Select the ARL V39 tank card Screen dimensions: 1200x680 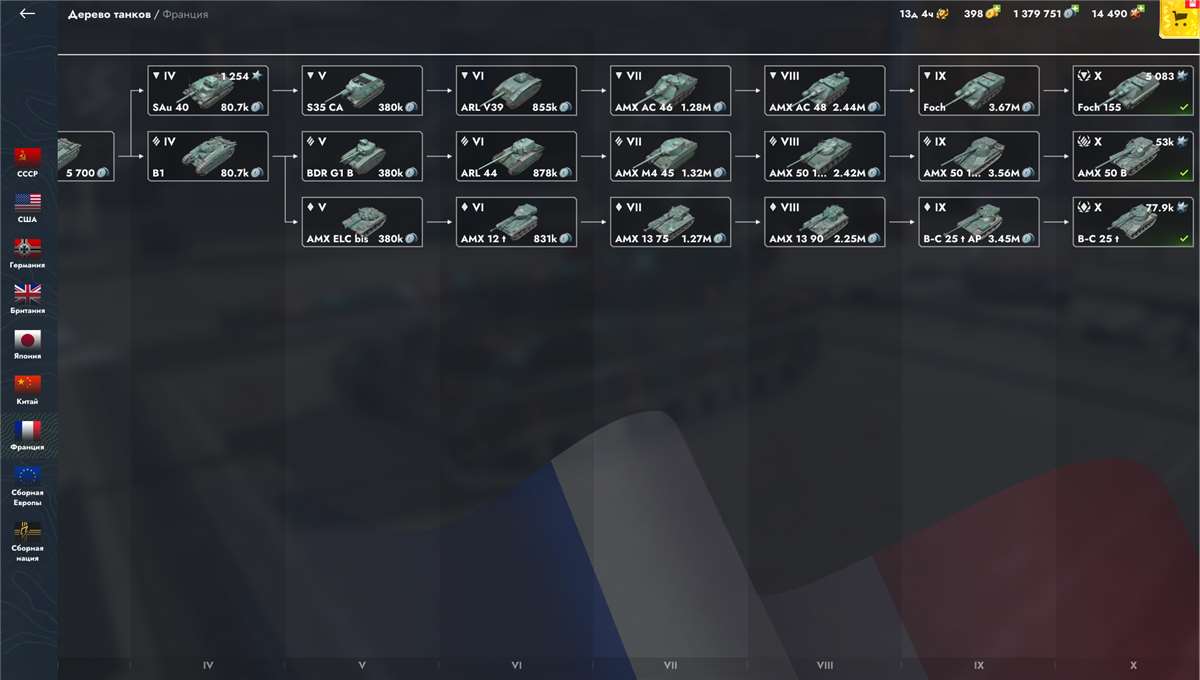[516, 90]
